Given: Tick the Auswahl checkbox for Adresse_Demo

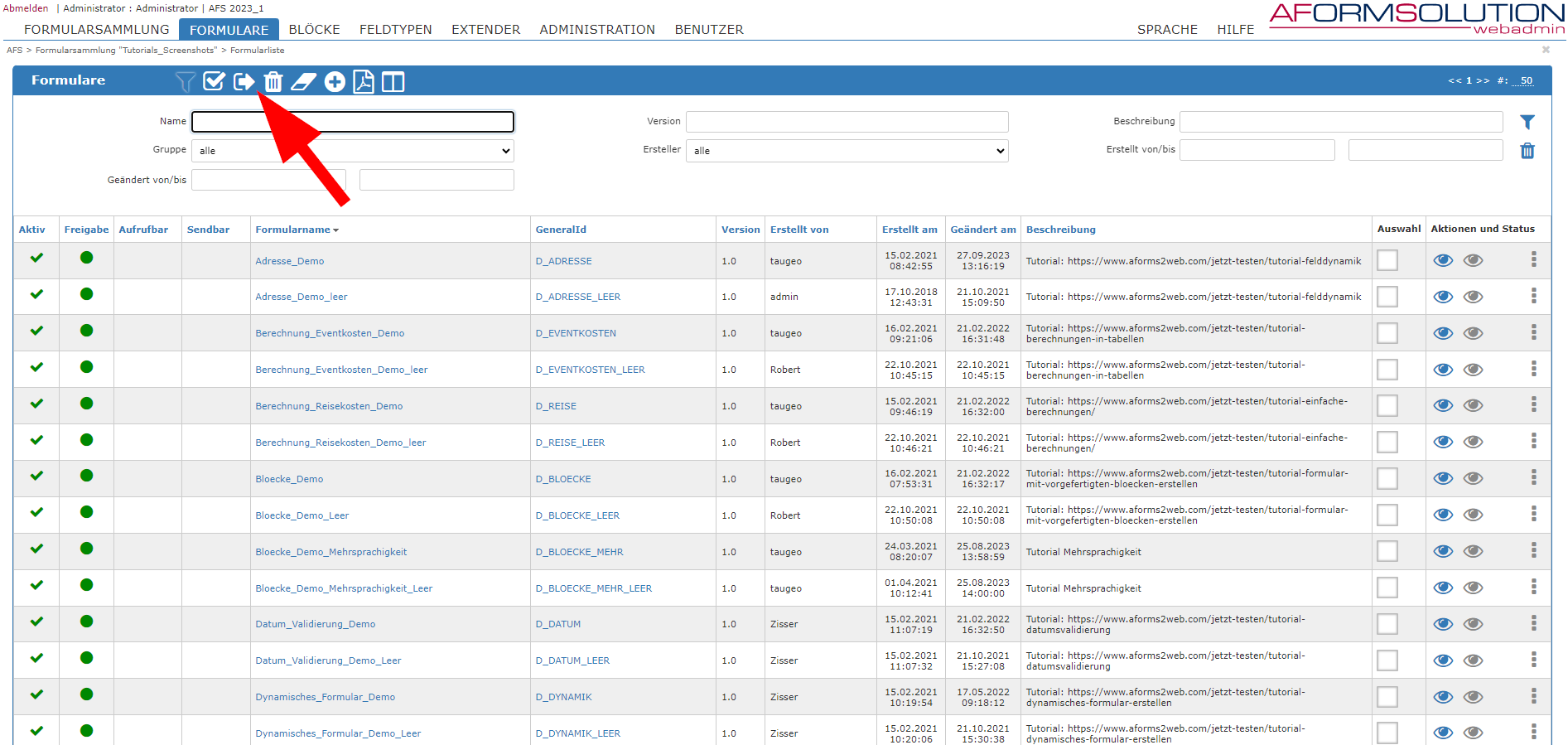Looking at the screenshot, I should 1387,260.
